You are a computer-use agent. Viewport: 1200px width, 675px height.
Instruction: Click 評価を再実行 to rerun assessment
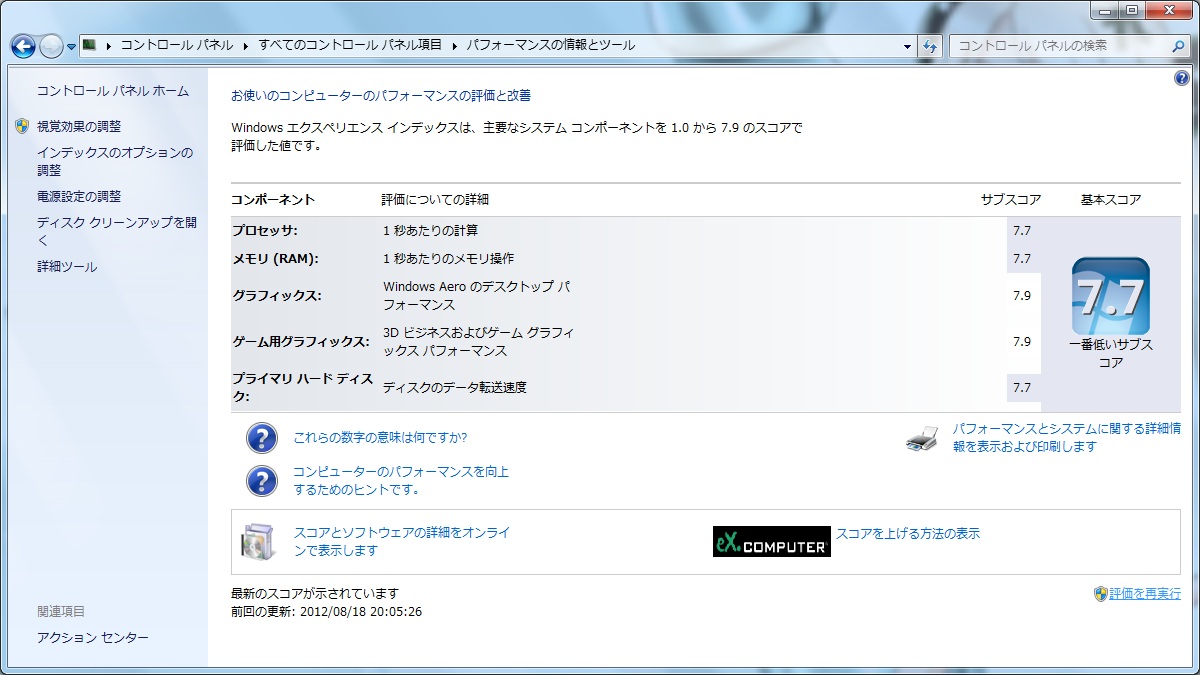coord(1145,594)
